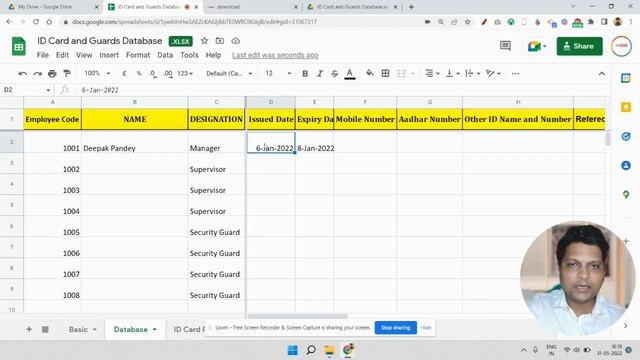Format the cell as currency
This screenshot has height=360, width=640.
coord(124,73)
